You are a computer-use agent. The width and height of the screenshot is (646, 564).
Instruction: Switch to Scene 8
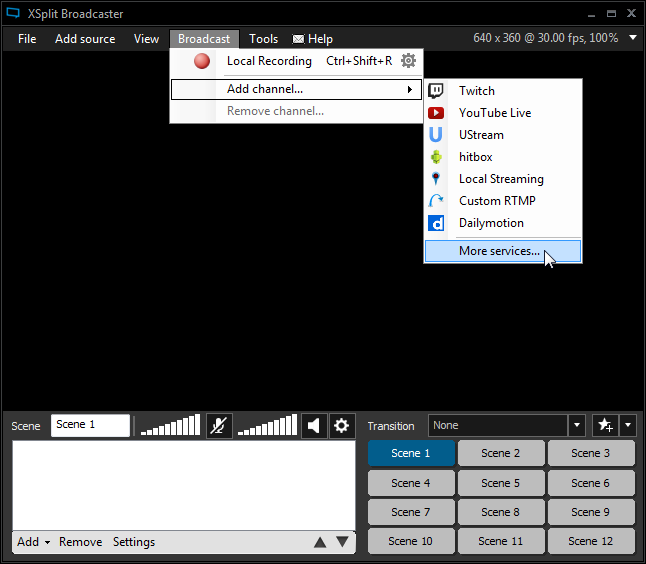point(501,512)
